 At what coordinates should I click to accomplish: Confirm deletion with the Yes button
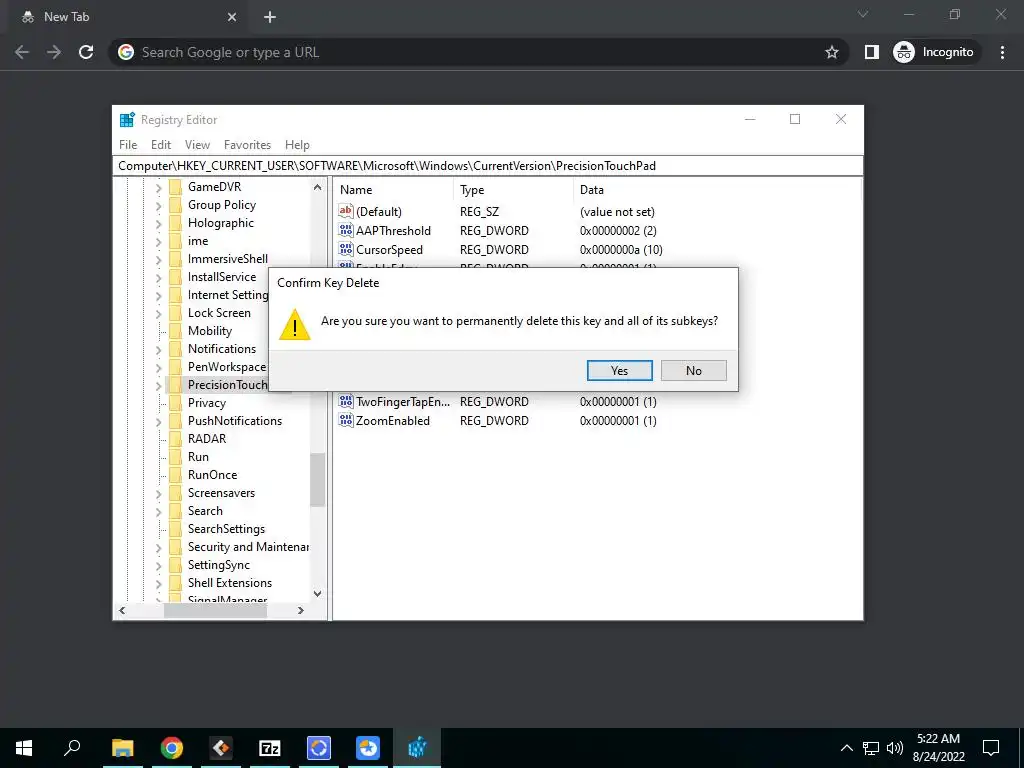coord(619,370)
